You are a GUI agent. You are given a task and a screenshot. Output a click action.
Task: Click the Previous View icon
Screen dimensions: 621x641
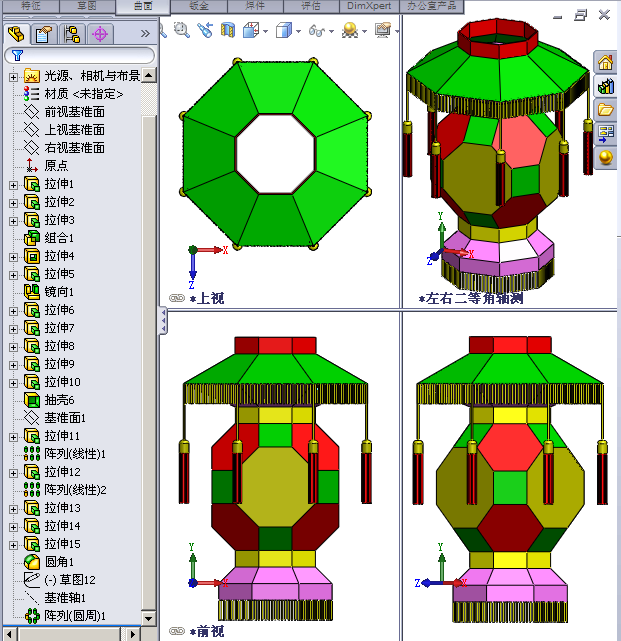(205, 30)
